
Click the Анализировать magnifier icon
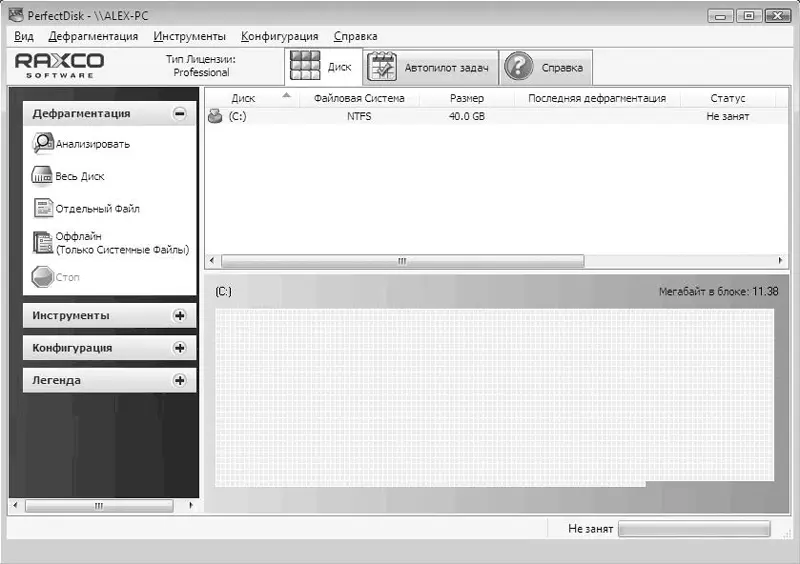click(x=42, y=143)
